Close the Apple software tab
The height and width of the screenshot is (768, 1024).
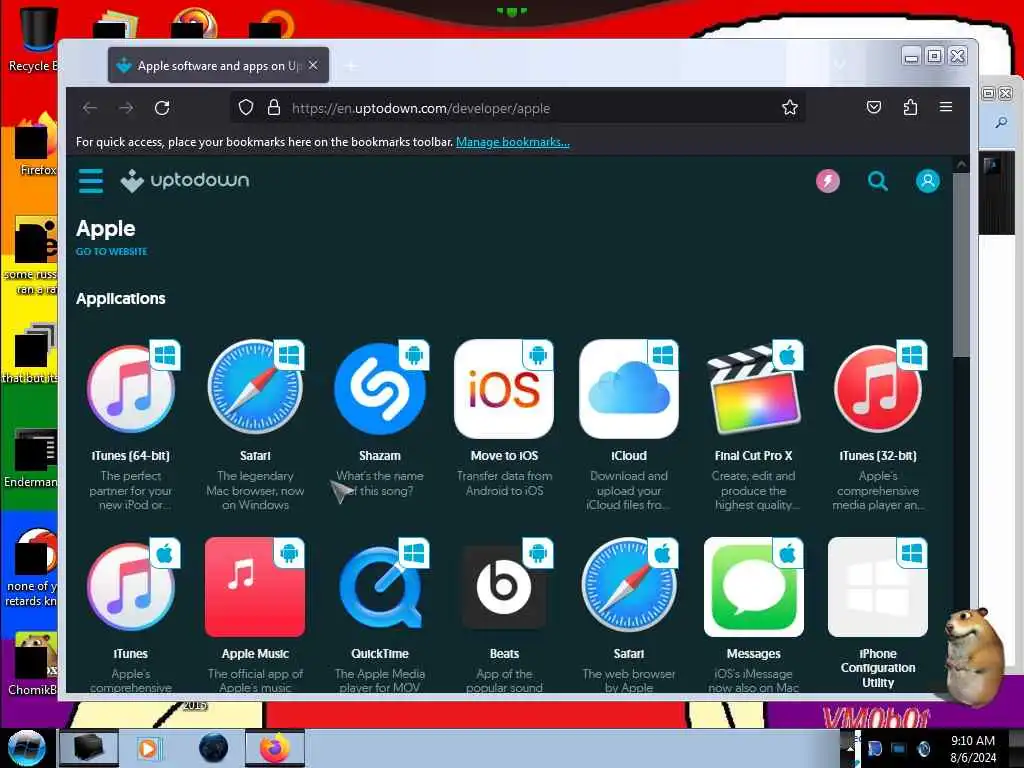tap(313, 65)
